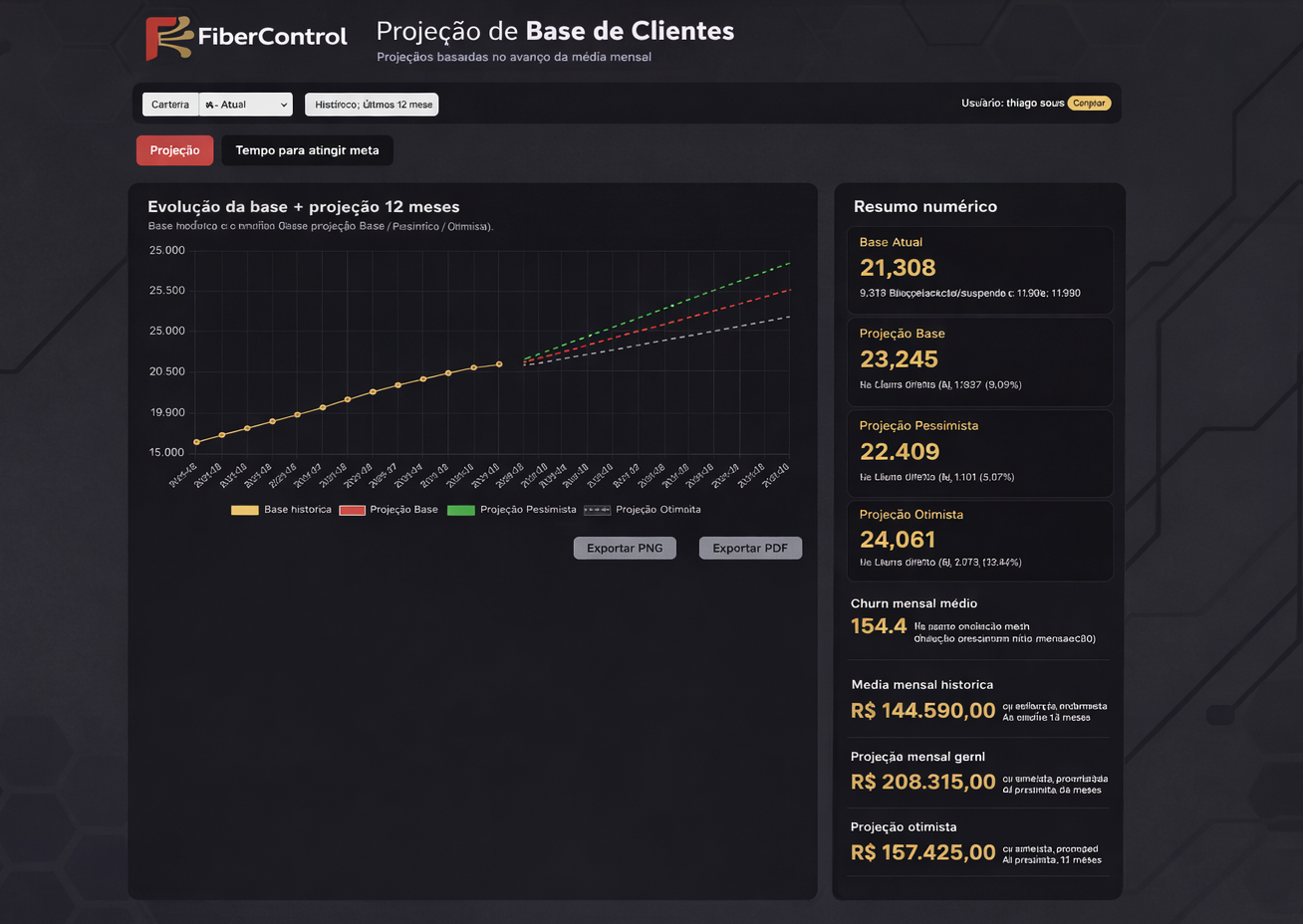The height and width of the screenshot is (924, 1303).
Task: Open the Histórico últimos 12 meses selector
Action: point(372,105)
